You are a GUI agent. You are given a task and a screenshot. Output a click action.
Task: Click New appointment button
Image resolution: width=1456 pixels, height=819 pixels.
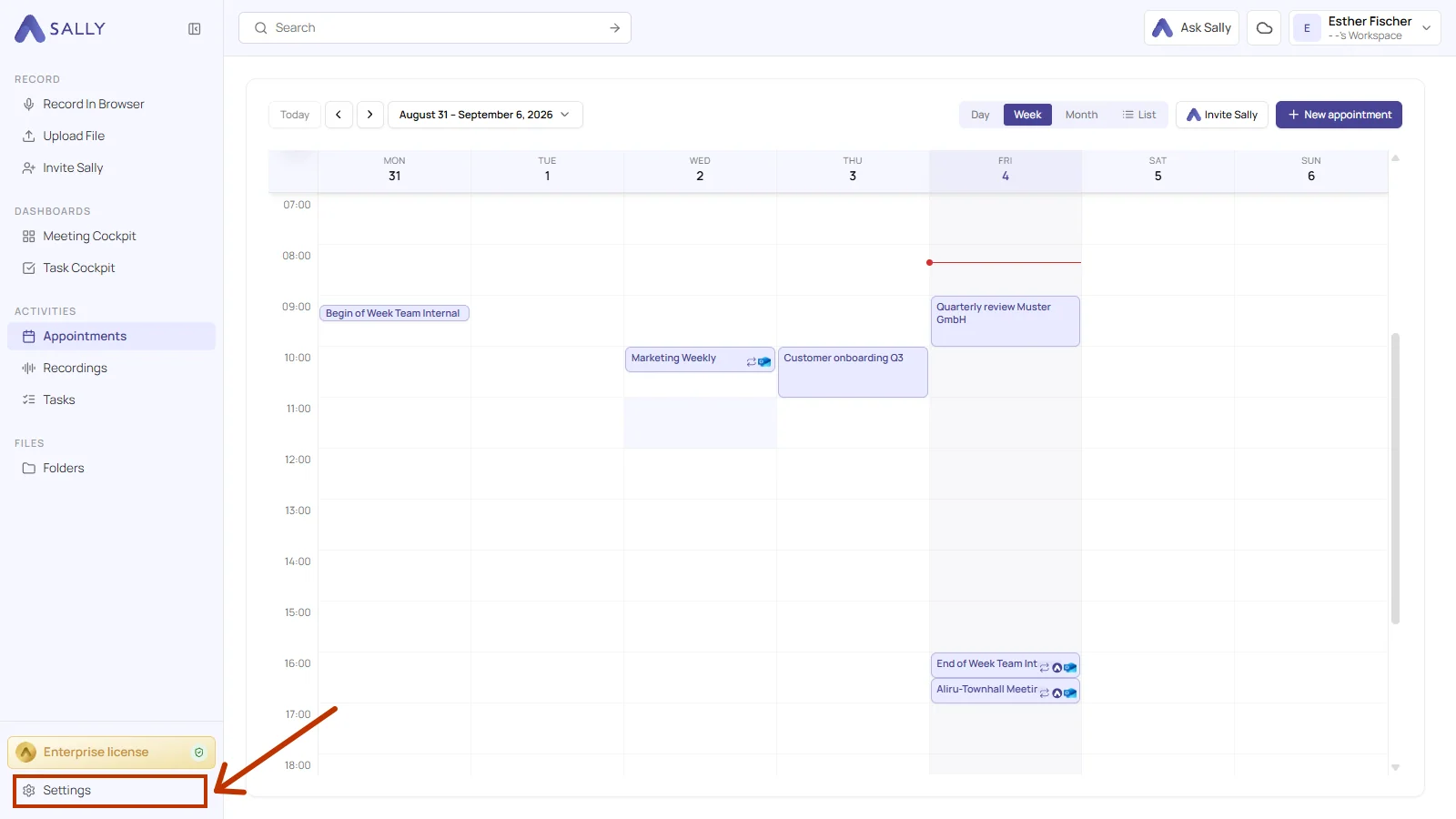coord(1339,115)
